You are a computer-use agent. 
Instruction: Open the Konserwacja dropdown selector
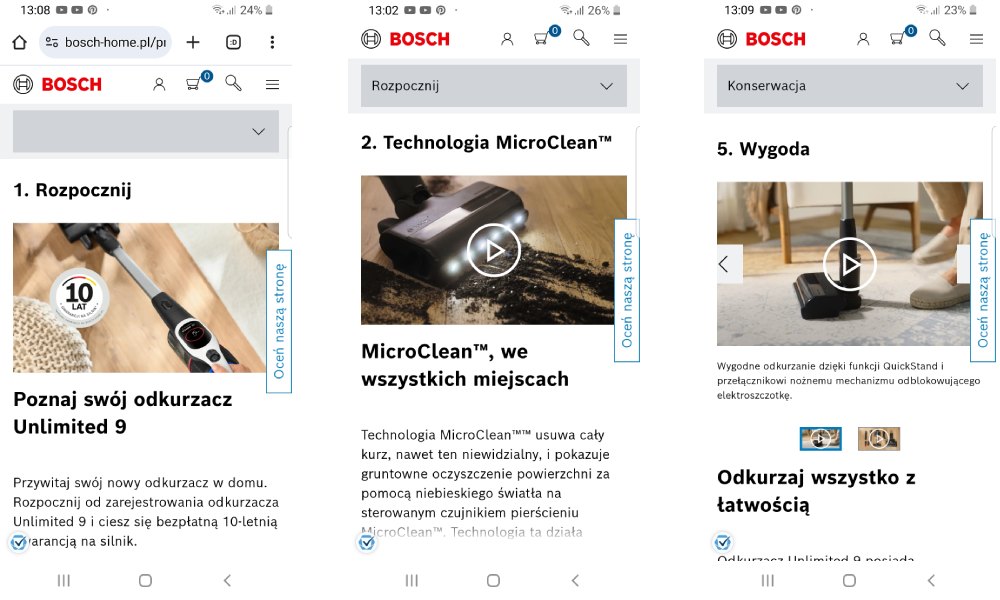(848, 86)
